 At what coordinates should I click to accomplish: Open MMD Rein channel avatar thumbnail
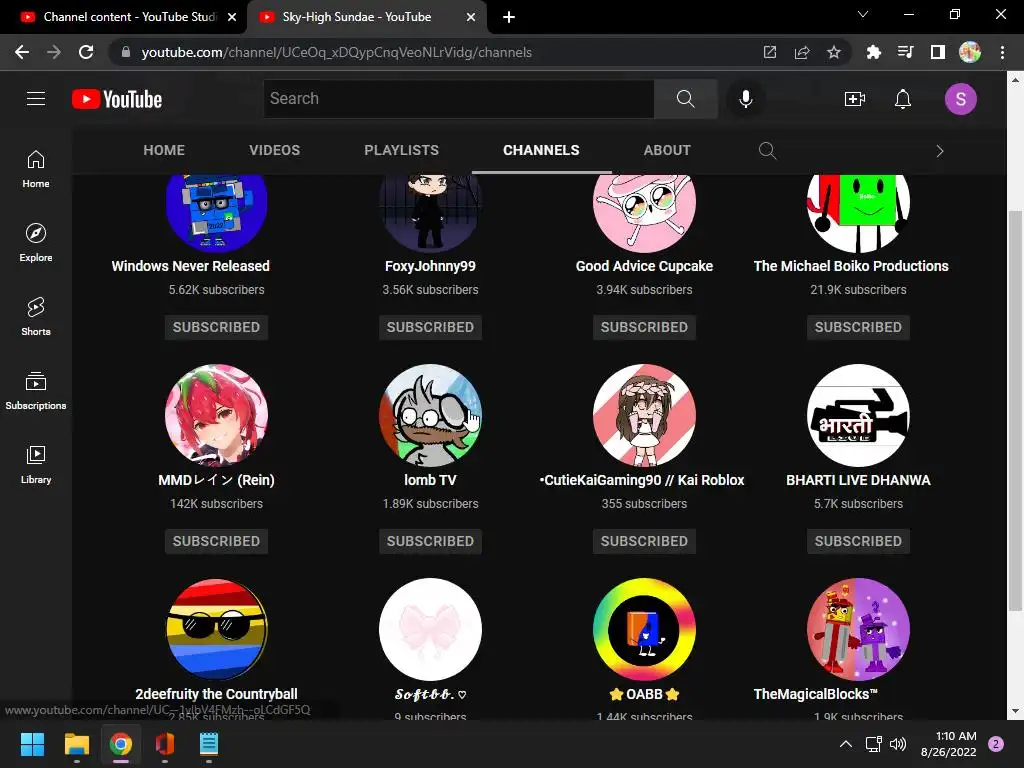[216, 415]
